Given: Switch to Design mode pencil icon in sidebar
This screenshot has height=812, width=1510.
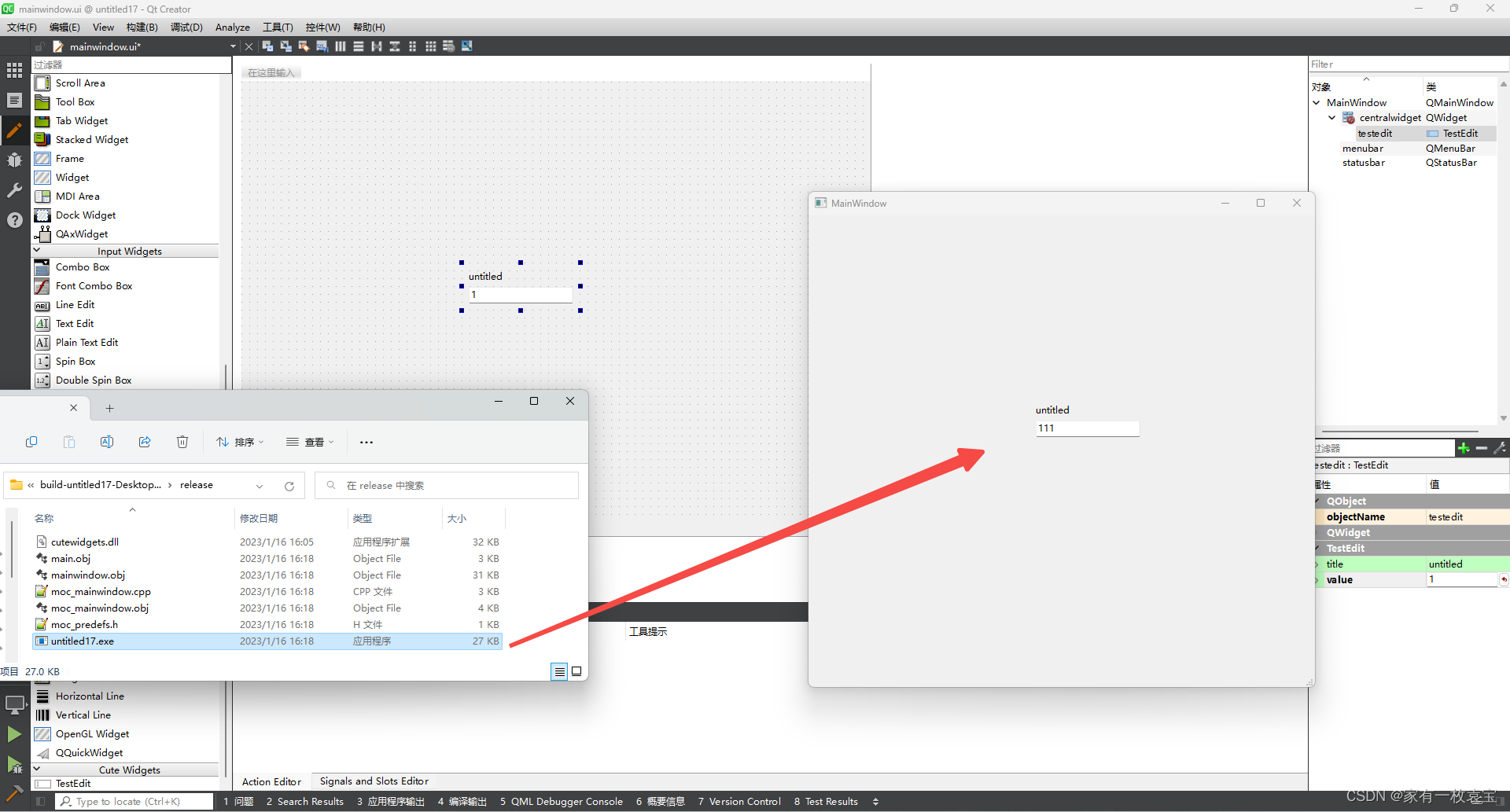Looking at the screenshot, I should [x=14, y=130].
